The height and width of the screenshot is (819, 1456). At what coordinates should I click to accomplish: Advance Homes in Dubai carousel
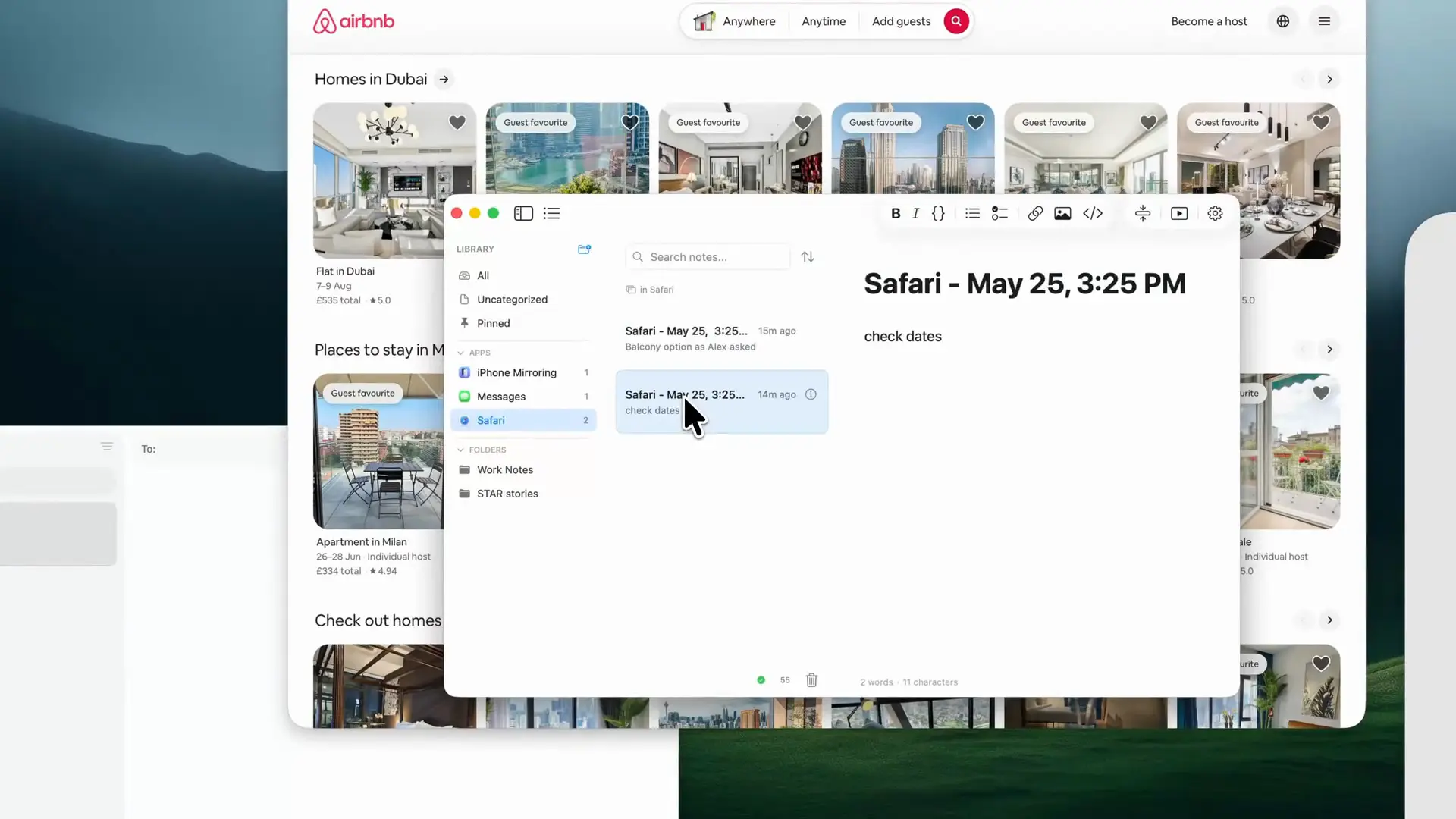coord(1329,80)
